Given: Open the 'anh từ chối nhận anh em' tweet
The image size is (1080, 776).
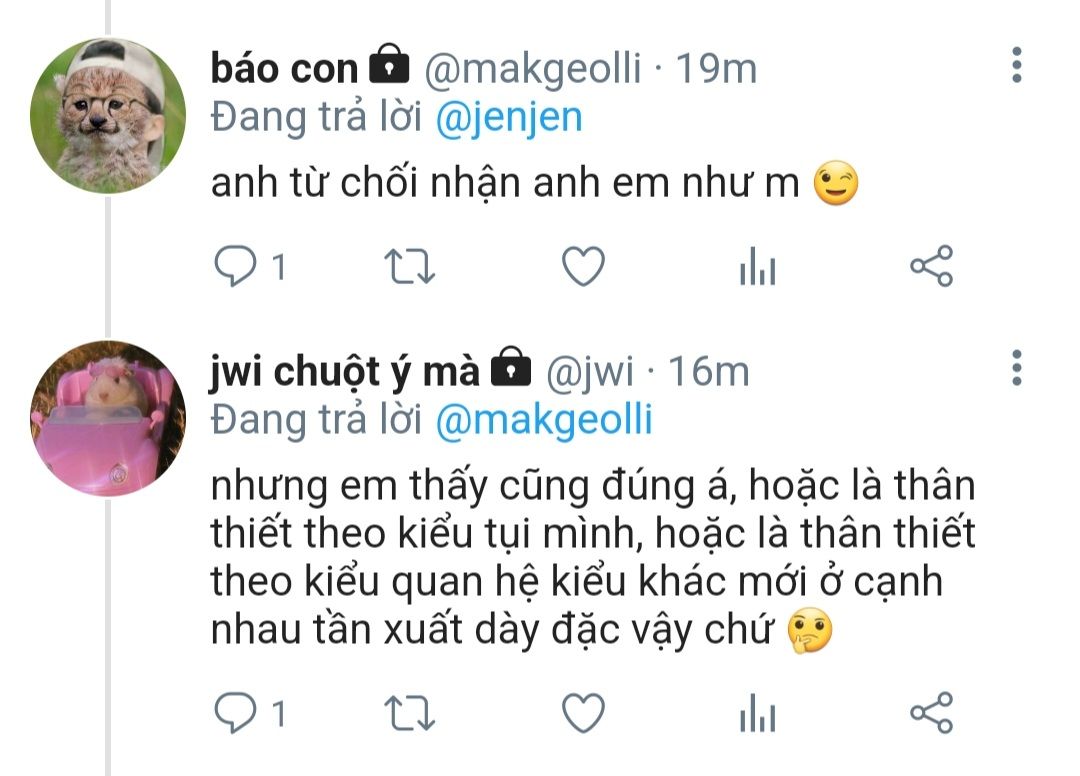Looking at the screenshot, I should pos(534,184).
